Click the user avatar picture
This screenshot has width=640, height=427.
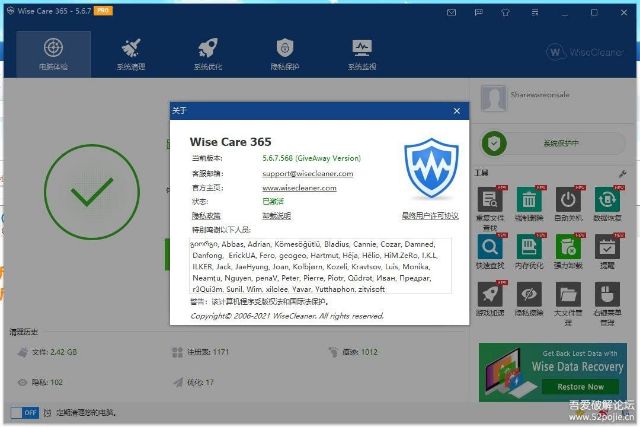click(x=493, y=98)
